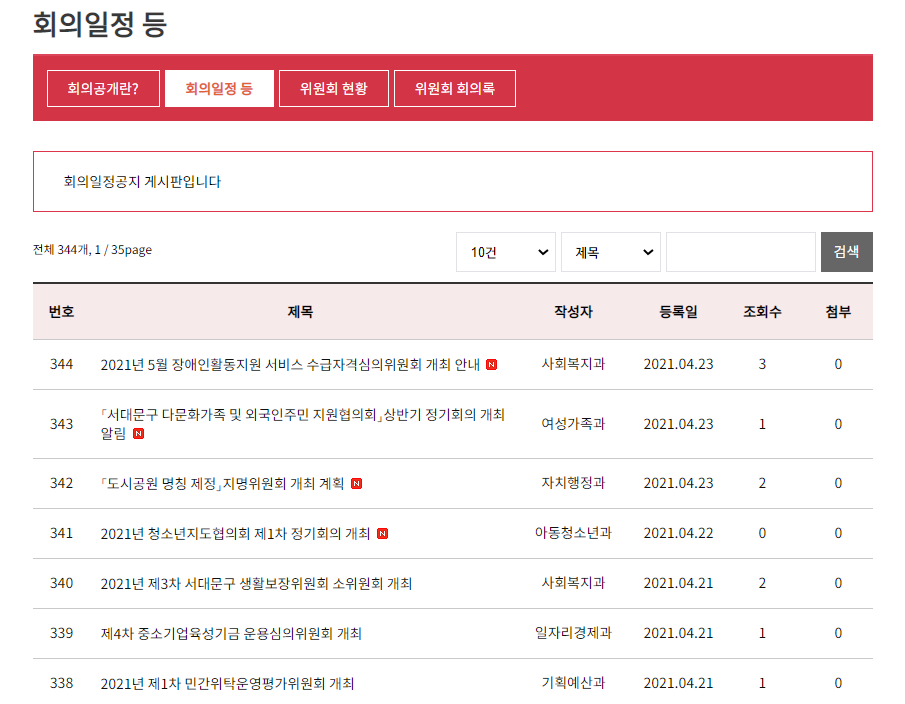Image resolution: width=905 pixels, height=704 pixels.
Task: Click the number 344 cell
Action: click(x=61, y=364)
